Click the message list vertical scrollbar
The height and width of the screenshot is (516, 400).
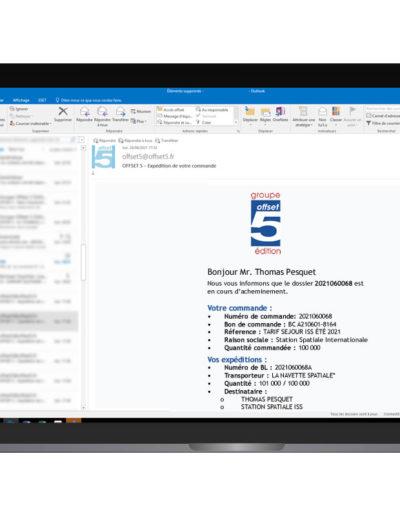tap(83, 262)
